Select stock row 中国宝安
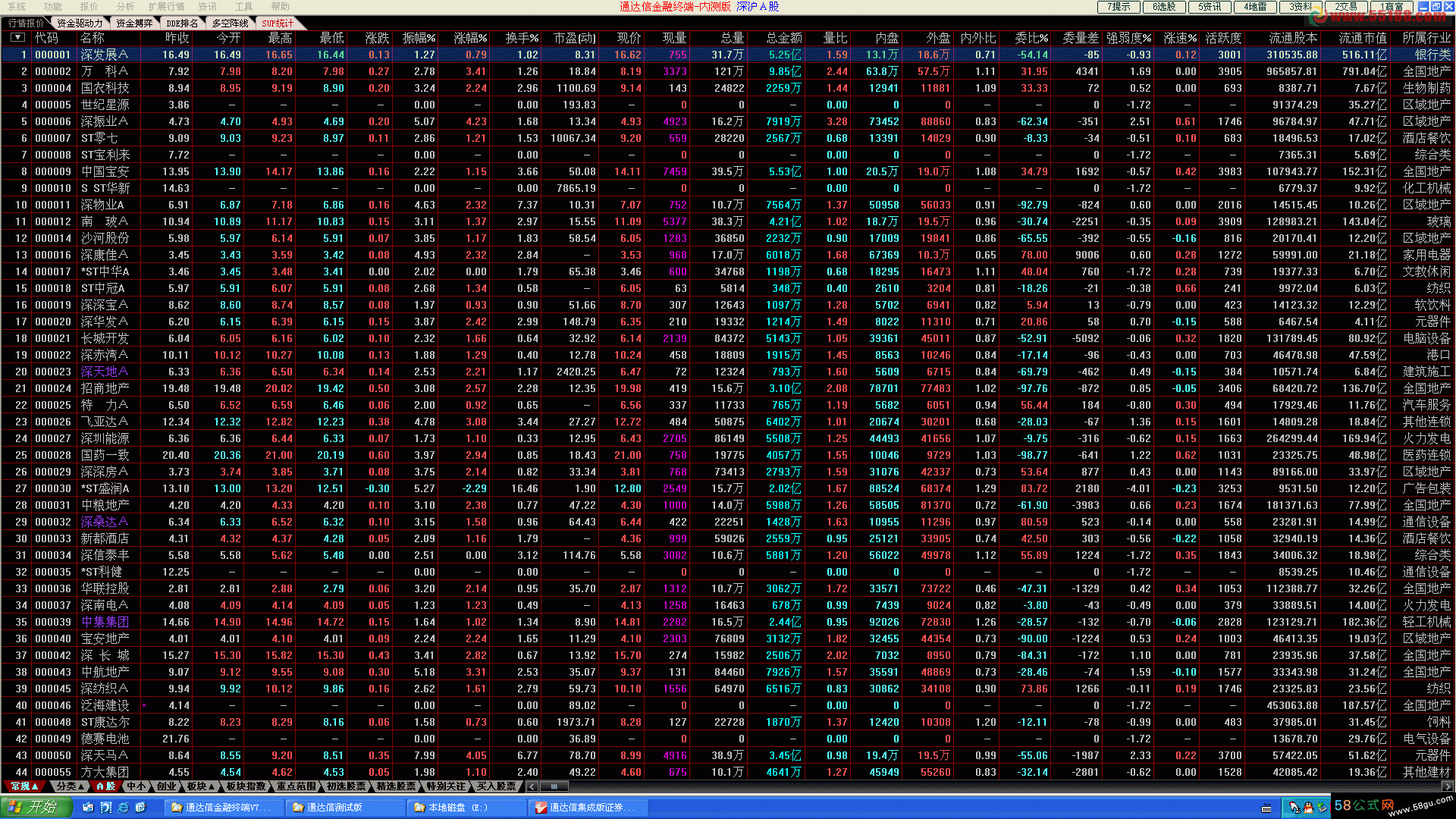 point(728,171)
